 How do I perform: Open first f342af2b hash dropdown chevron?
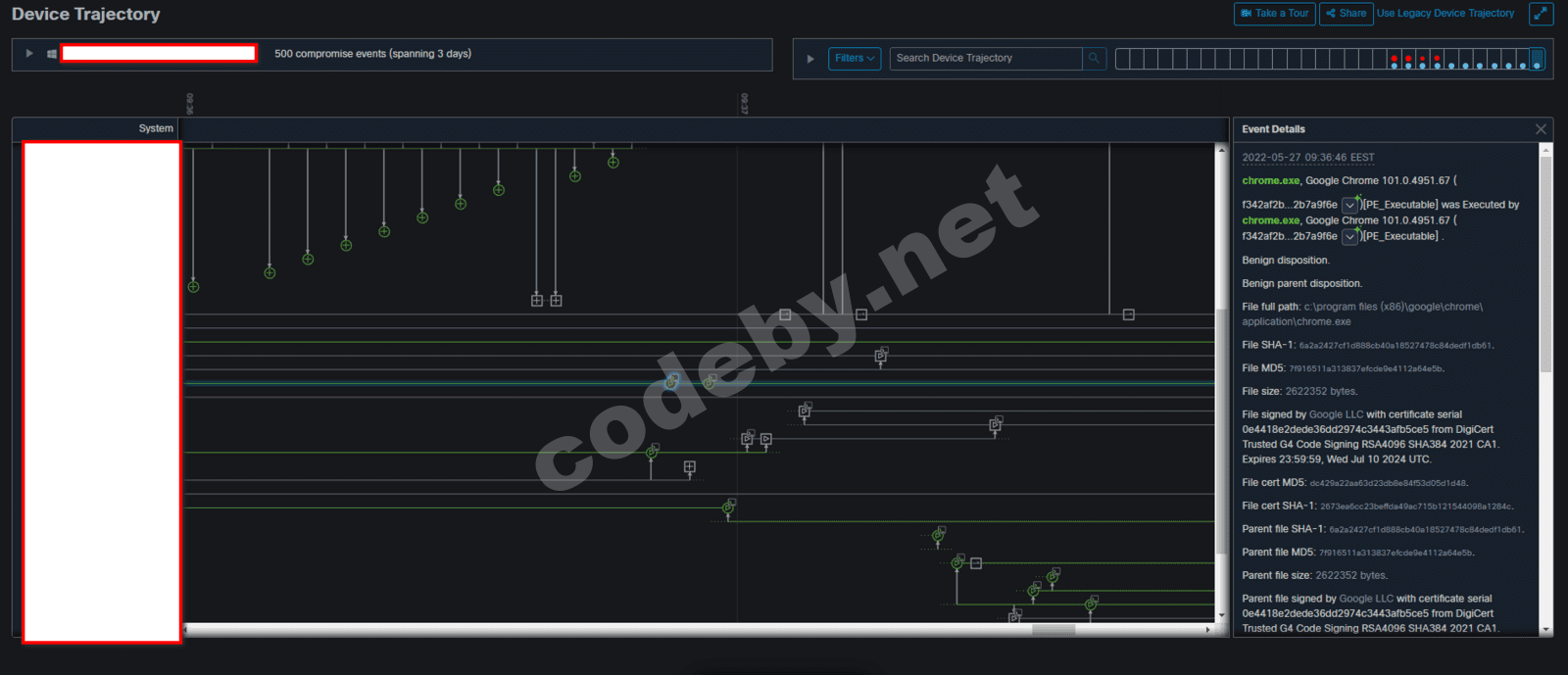[x=1349, y=205]
